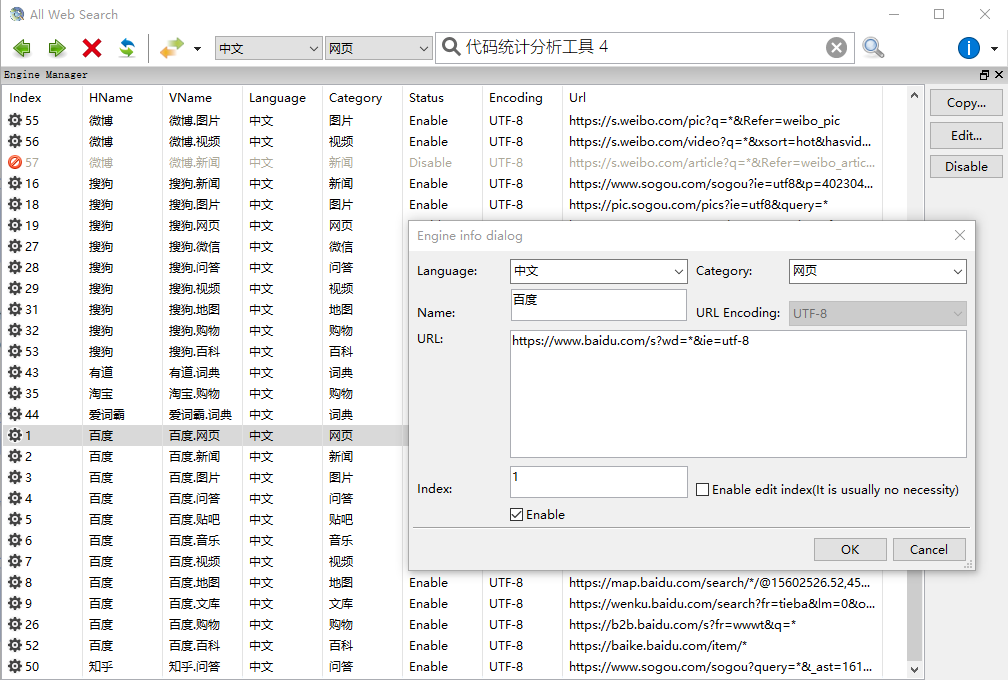Click gear icon of engine row 44
Viewport: 1008px width, 680px height.
[x=15, y=415]
